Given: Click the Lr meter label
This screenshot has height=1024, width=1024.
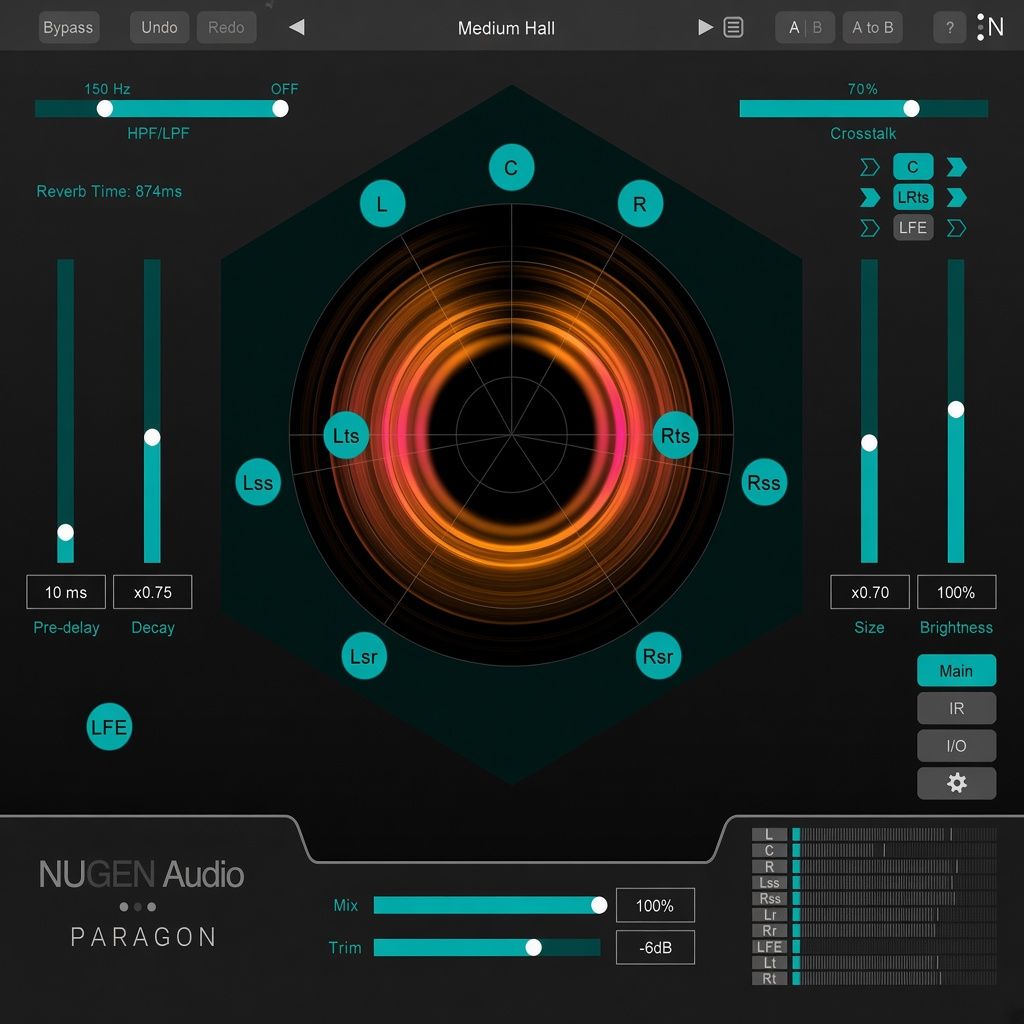Looking at the screenshot, I should point(769,914).
